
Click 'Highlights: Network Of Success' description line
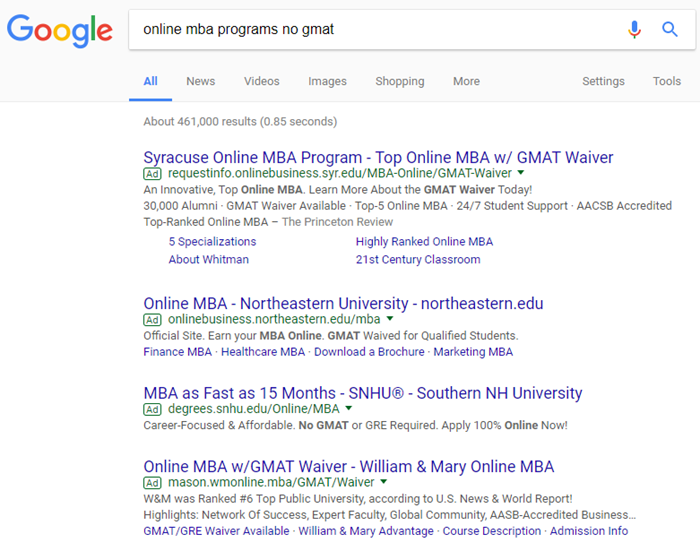click(390, 515)
